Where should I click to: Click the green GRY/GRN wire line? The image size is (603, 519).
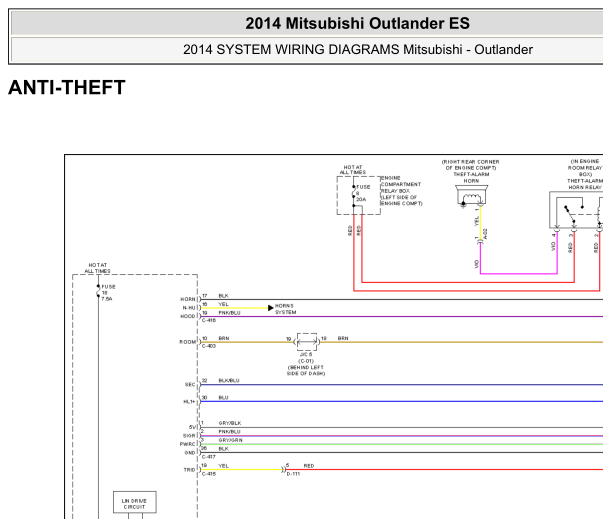tap(401, 444)
